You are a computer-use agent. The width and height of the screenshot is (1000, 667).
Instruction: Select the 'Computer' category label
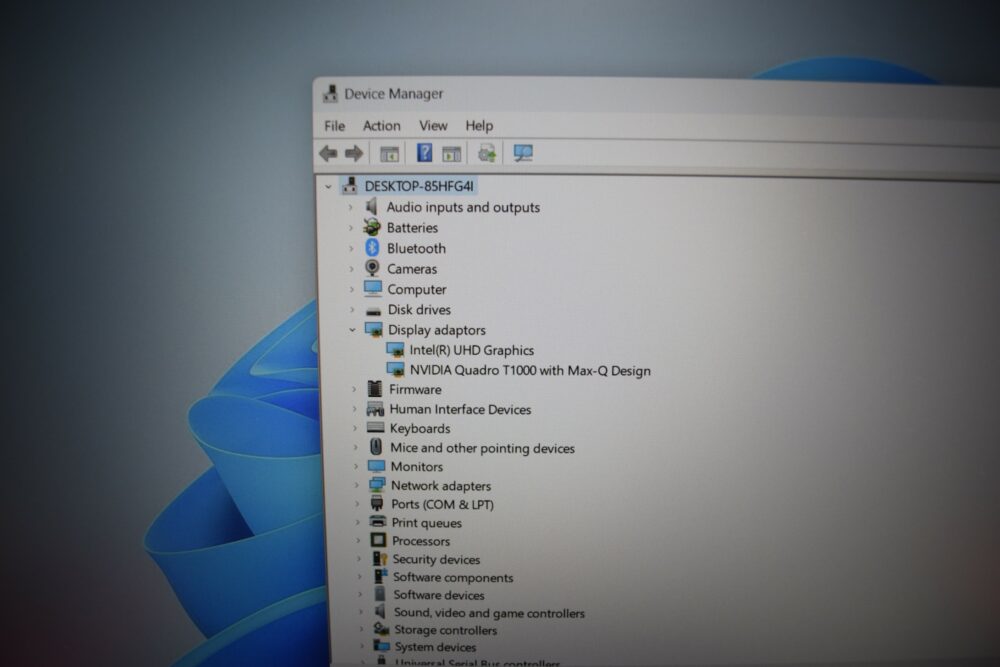416,290
